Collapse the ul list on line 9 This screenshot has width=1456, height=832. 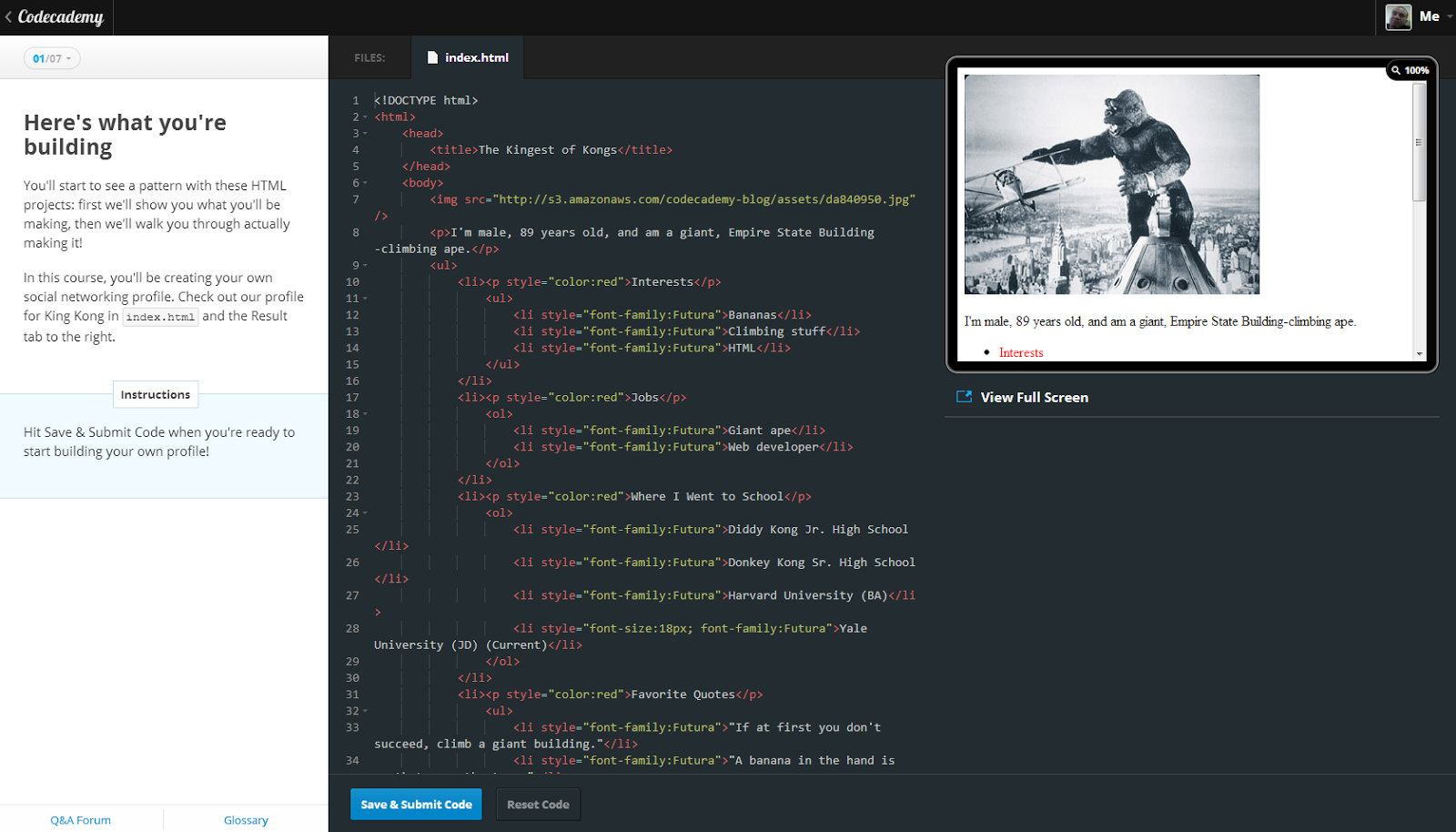[x=363, y=265]
